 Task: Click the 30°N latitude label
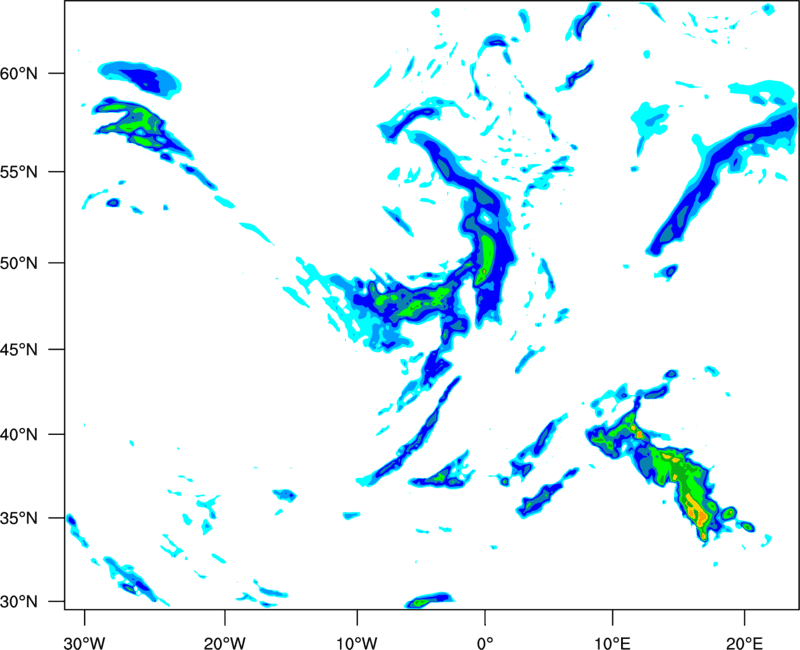pyautogui.click(x=19, y=602)
